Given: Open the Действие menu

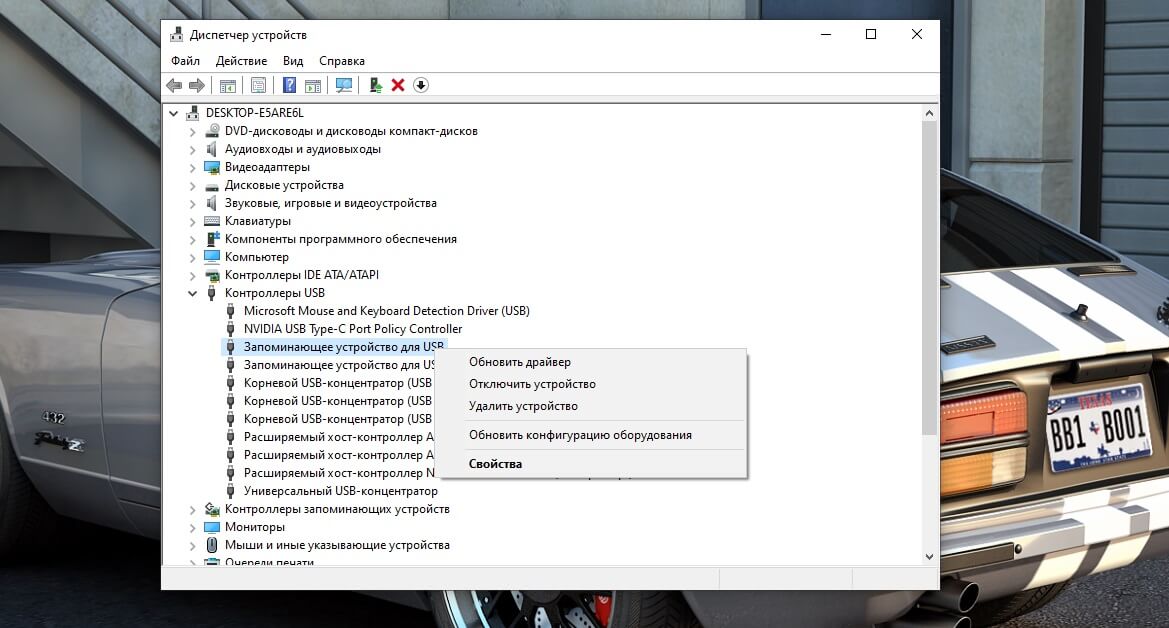Looking at the screenshot, I should (x=241, y=61).
